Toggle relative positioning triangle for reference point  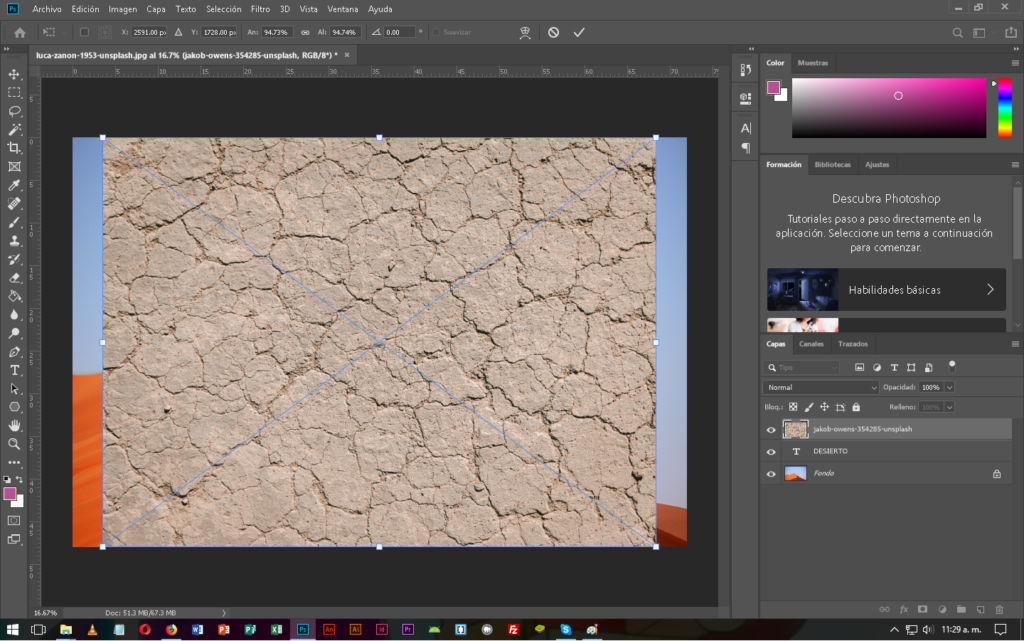[178, 32]
